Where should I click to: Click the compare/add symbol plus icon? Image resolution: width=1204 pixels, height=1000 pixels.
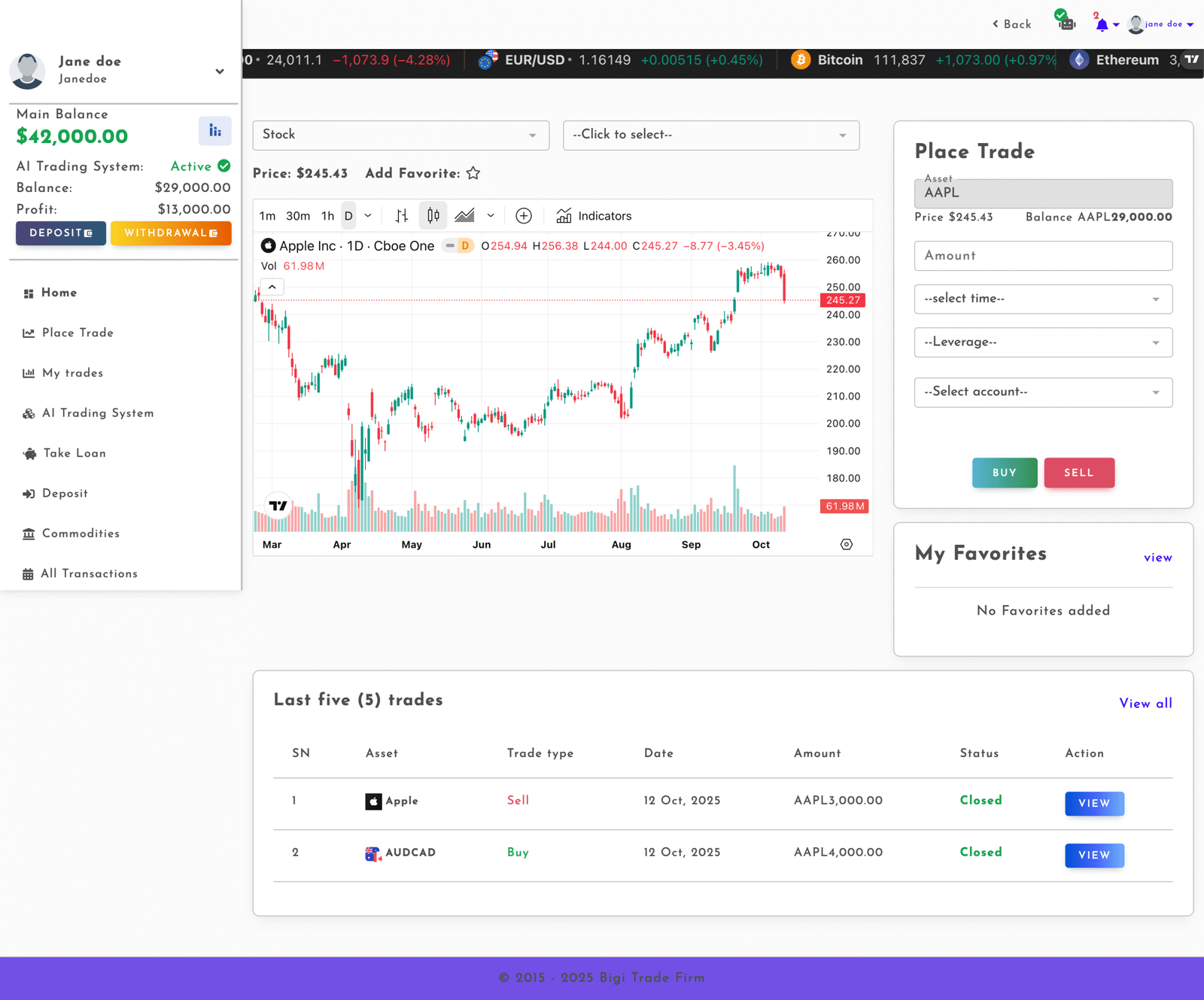524,216
